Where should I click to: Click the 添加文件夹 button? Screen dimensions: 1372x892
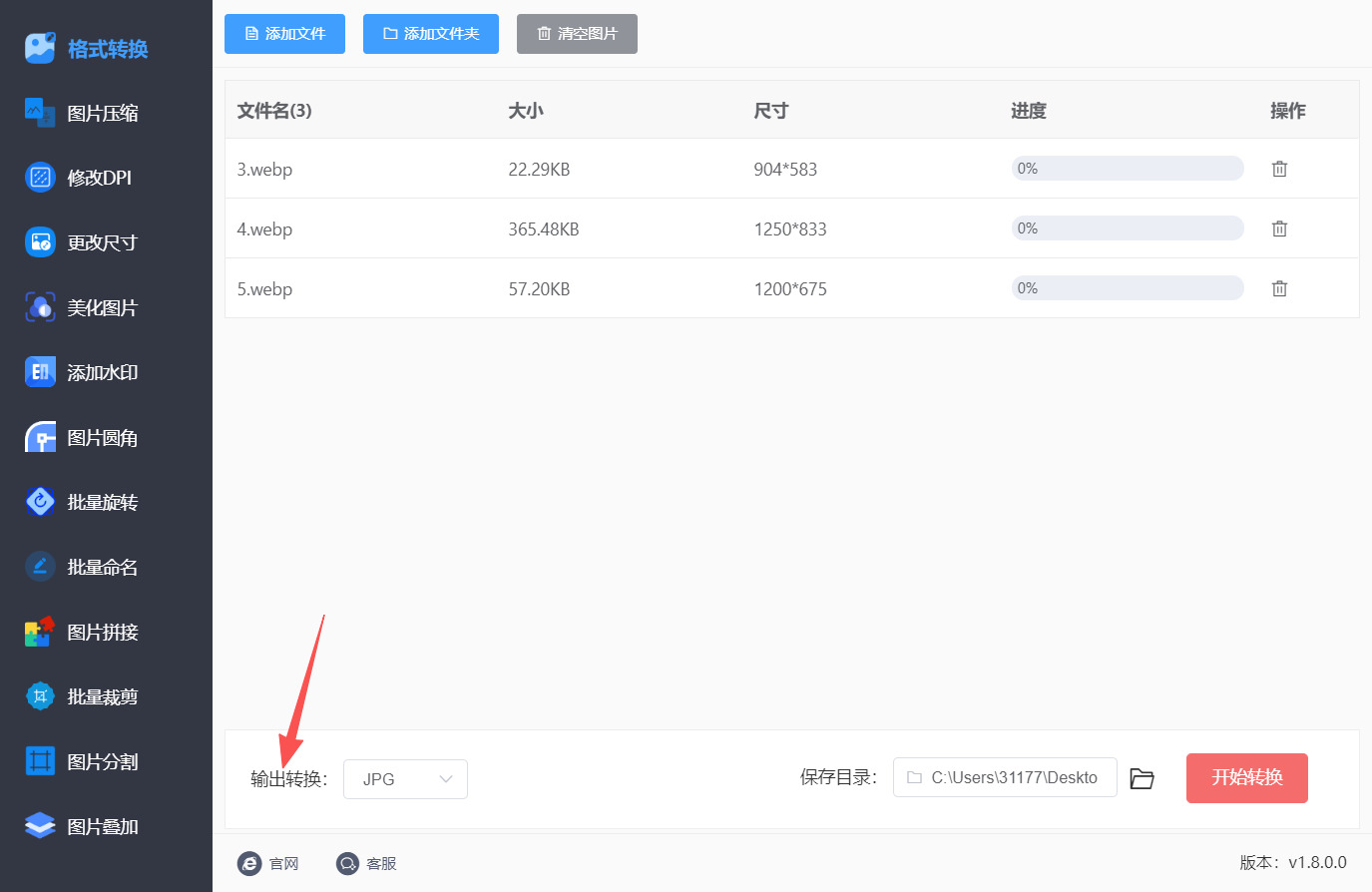[431, 34]
